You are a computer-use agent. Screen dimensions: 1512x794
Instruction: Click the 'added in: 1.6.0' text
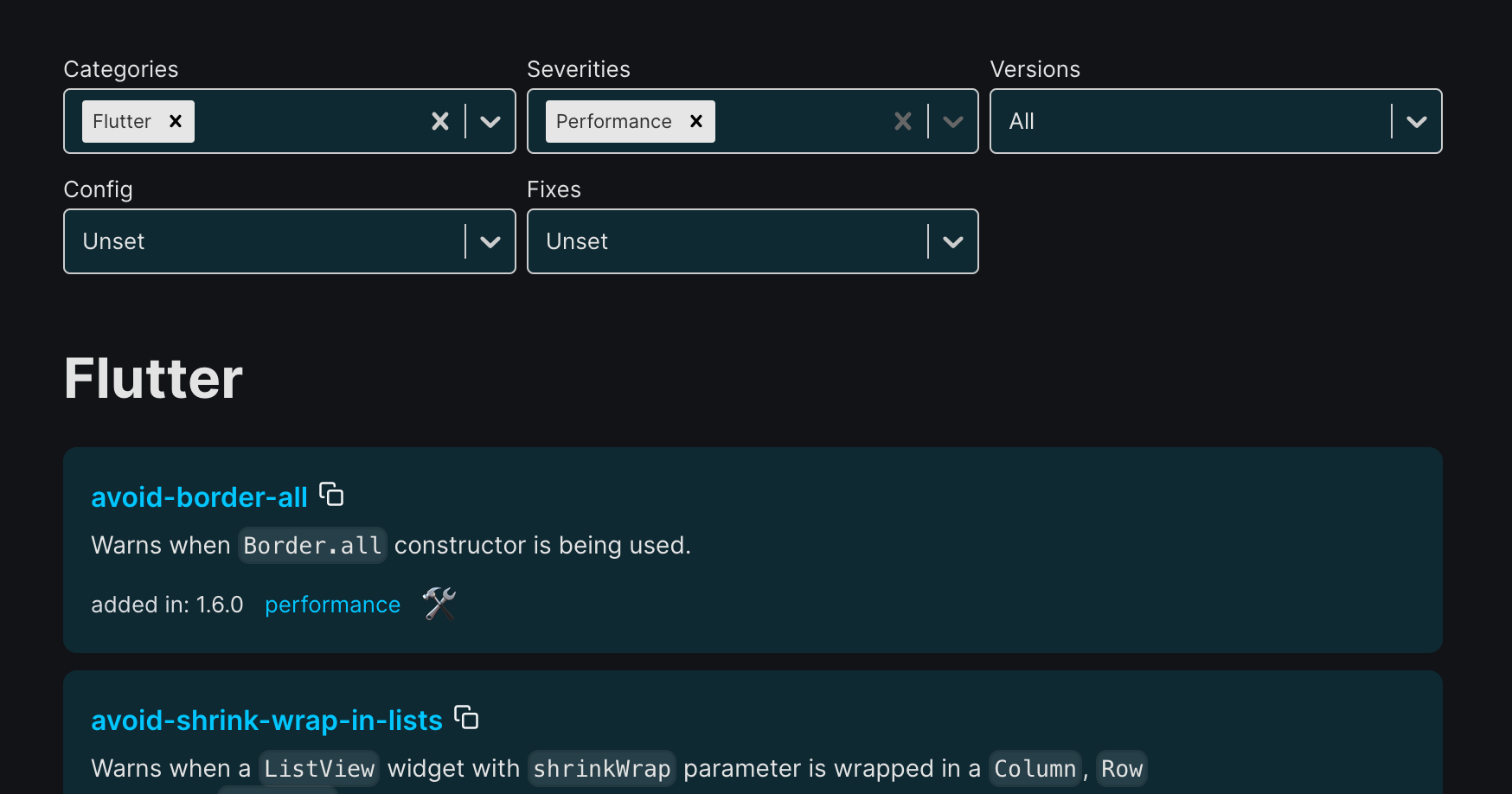167,605
